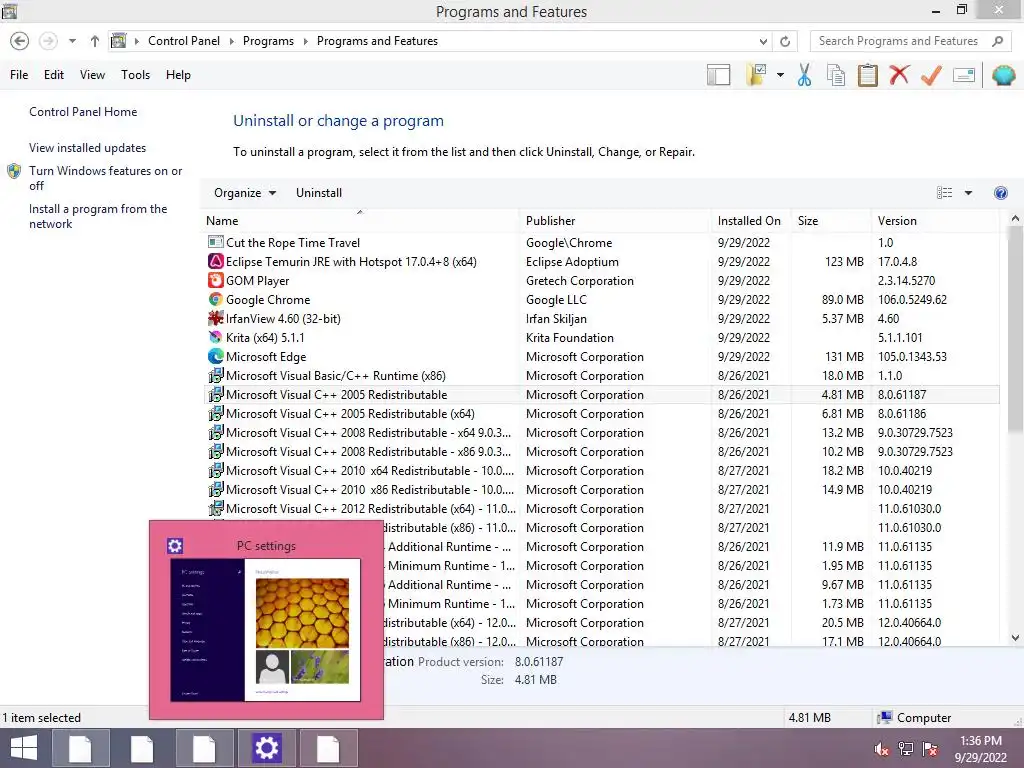Screen dimensions: 1024x768
Task: Select the Microsoft Edge program icon
Action: pos(216,356)
